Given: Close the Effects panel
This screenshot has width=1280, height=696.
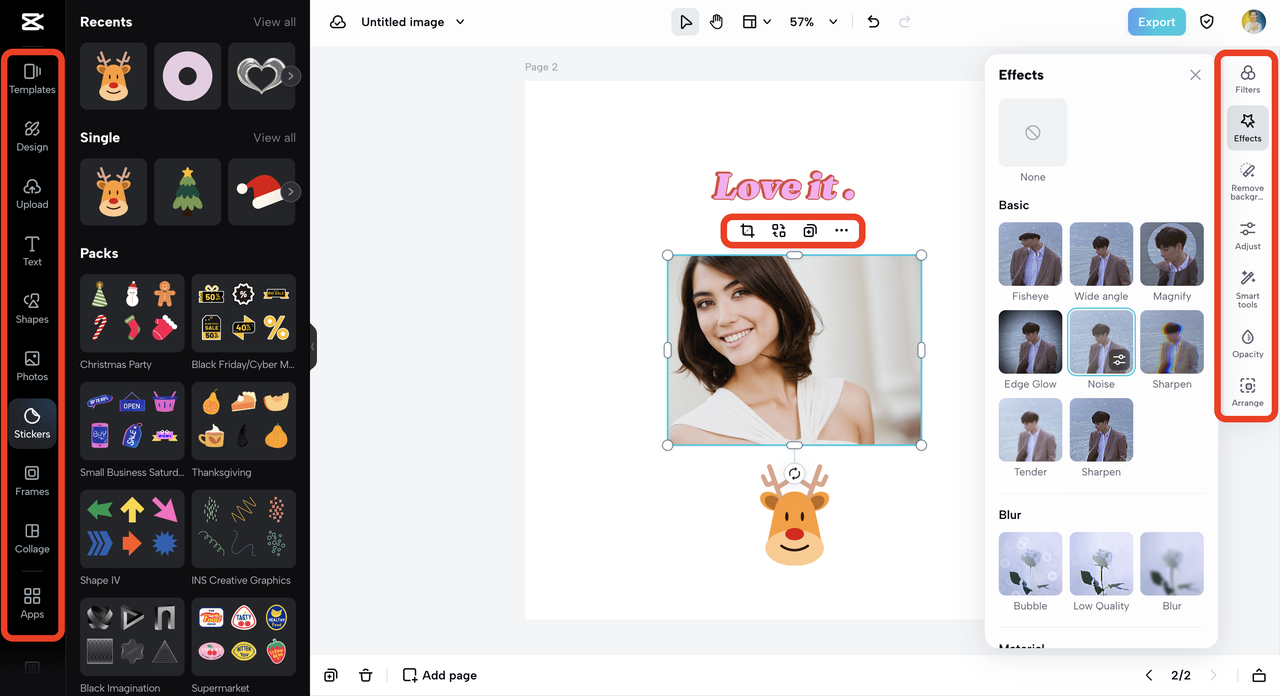Looking at the screenshot, I should [1195, 75].
